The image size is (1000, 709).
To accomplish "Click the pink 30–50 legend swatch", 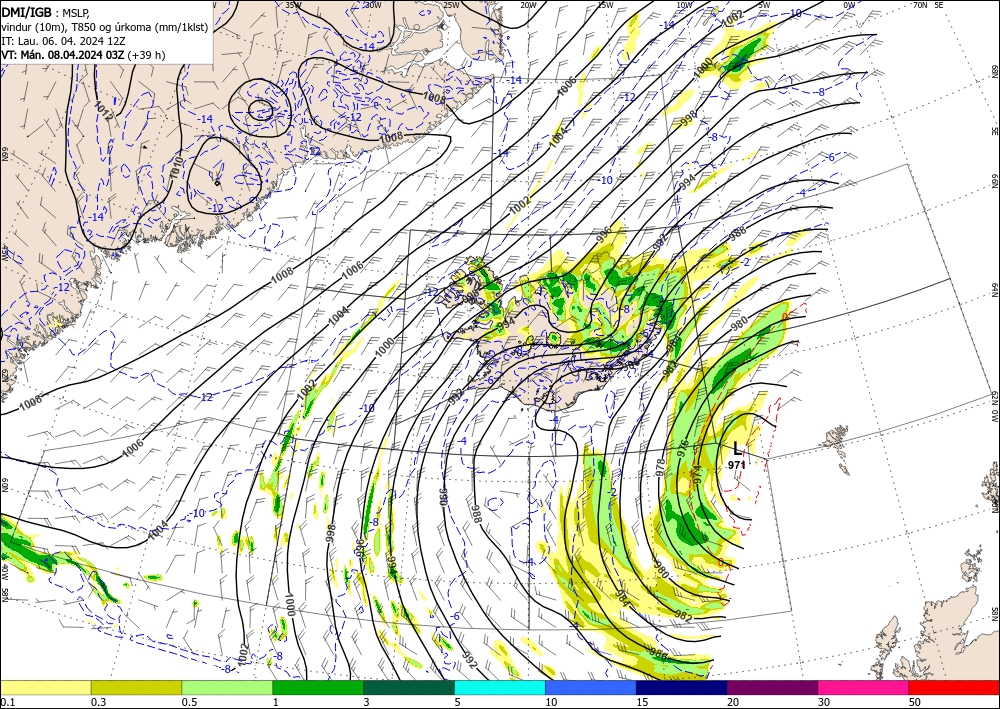I will (864, 687).
